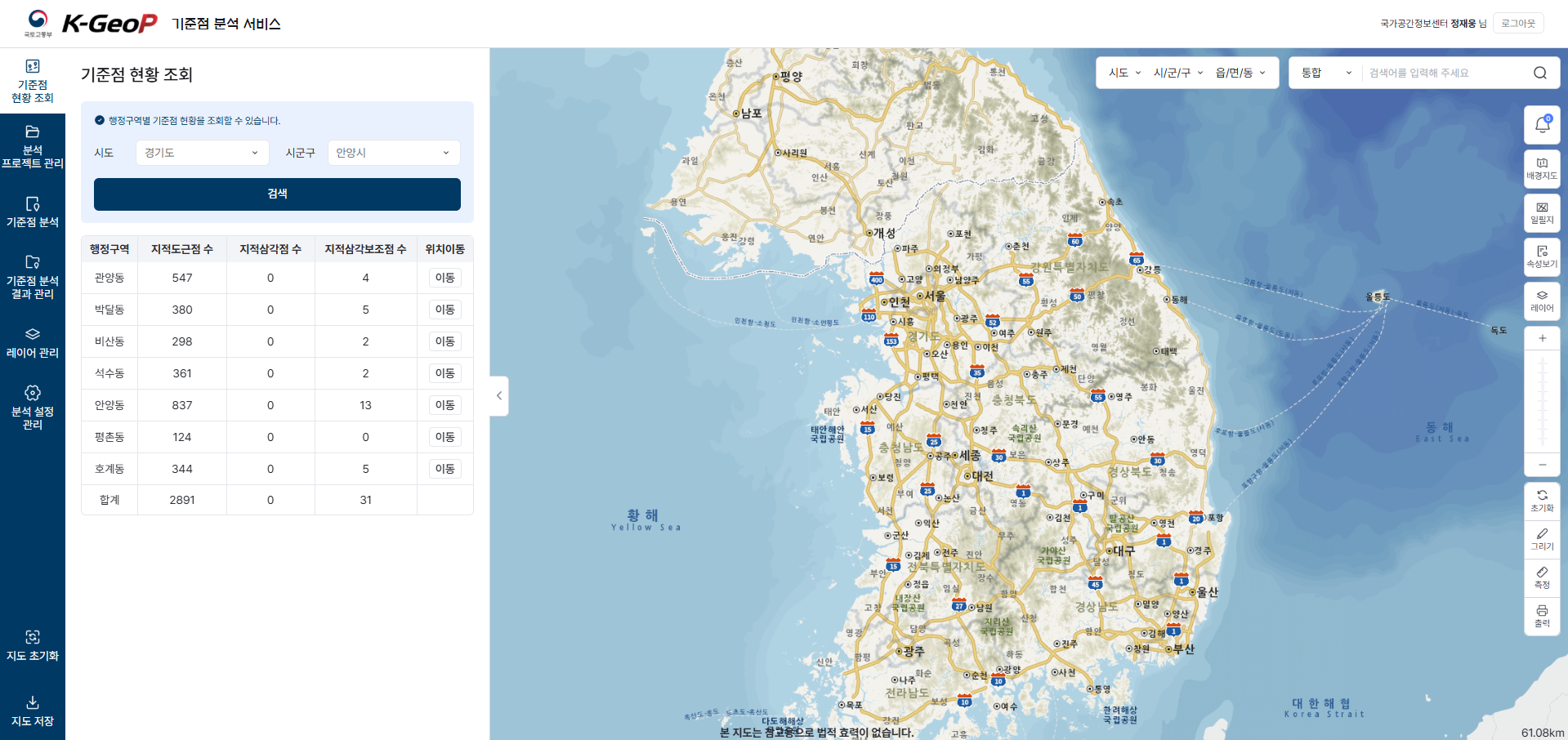
Task: Collapse the left results panel
Action: pos(499,396)
